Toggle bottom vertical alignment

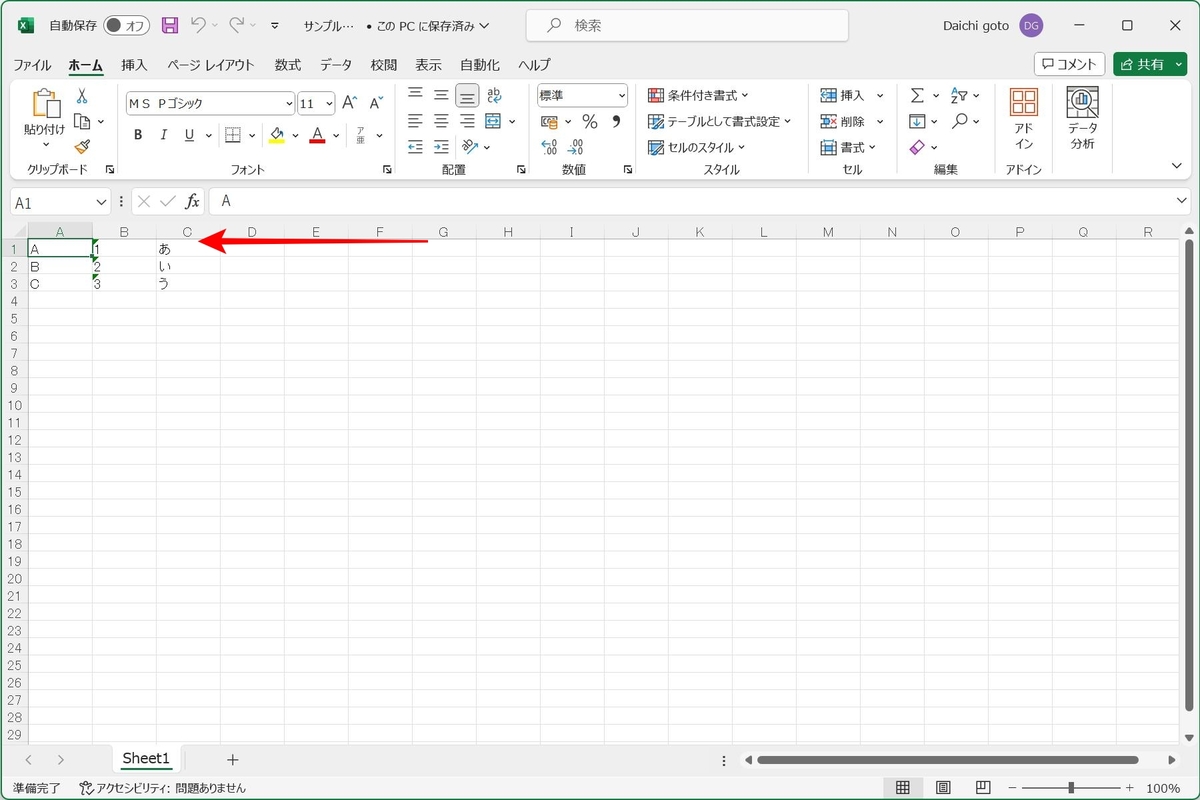(467, 95)
